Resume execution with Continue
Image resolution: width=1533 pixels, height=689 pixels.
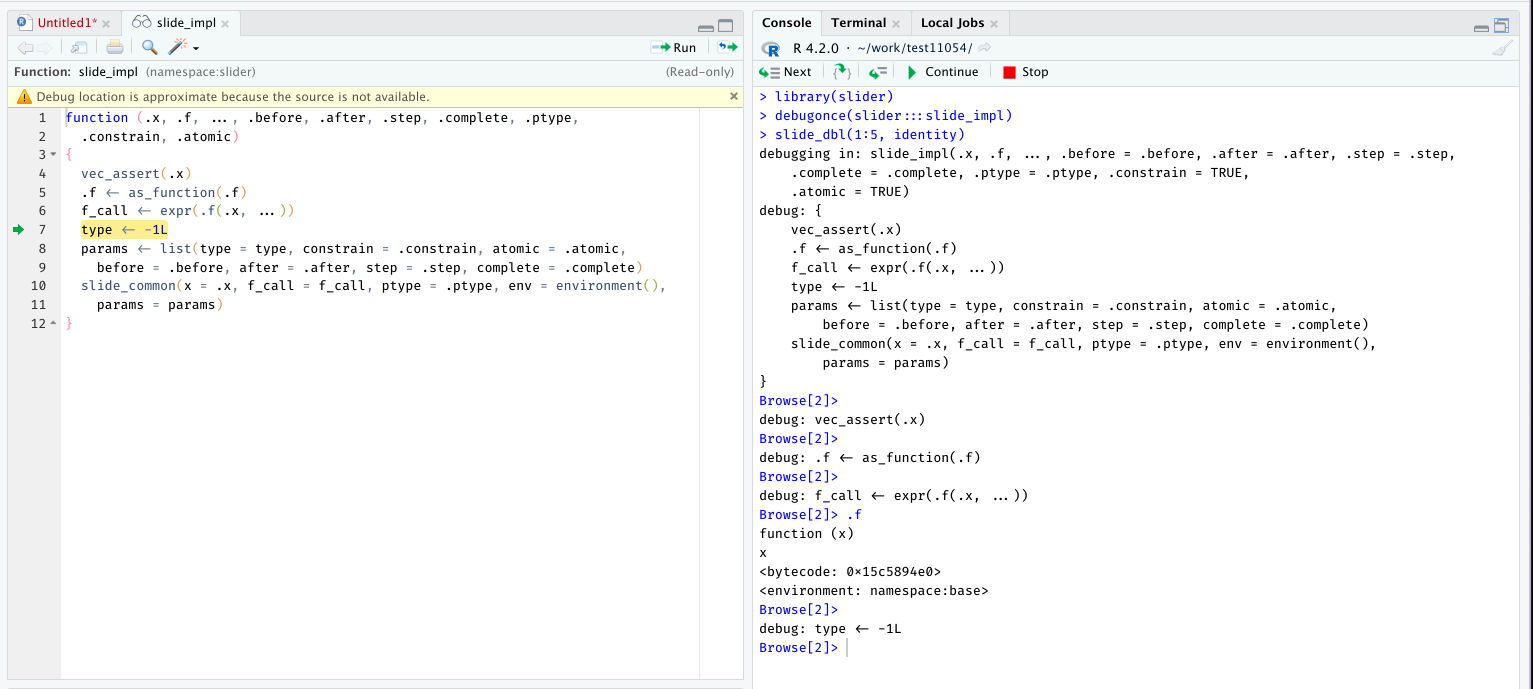(x=943, y=71)
